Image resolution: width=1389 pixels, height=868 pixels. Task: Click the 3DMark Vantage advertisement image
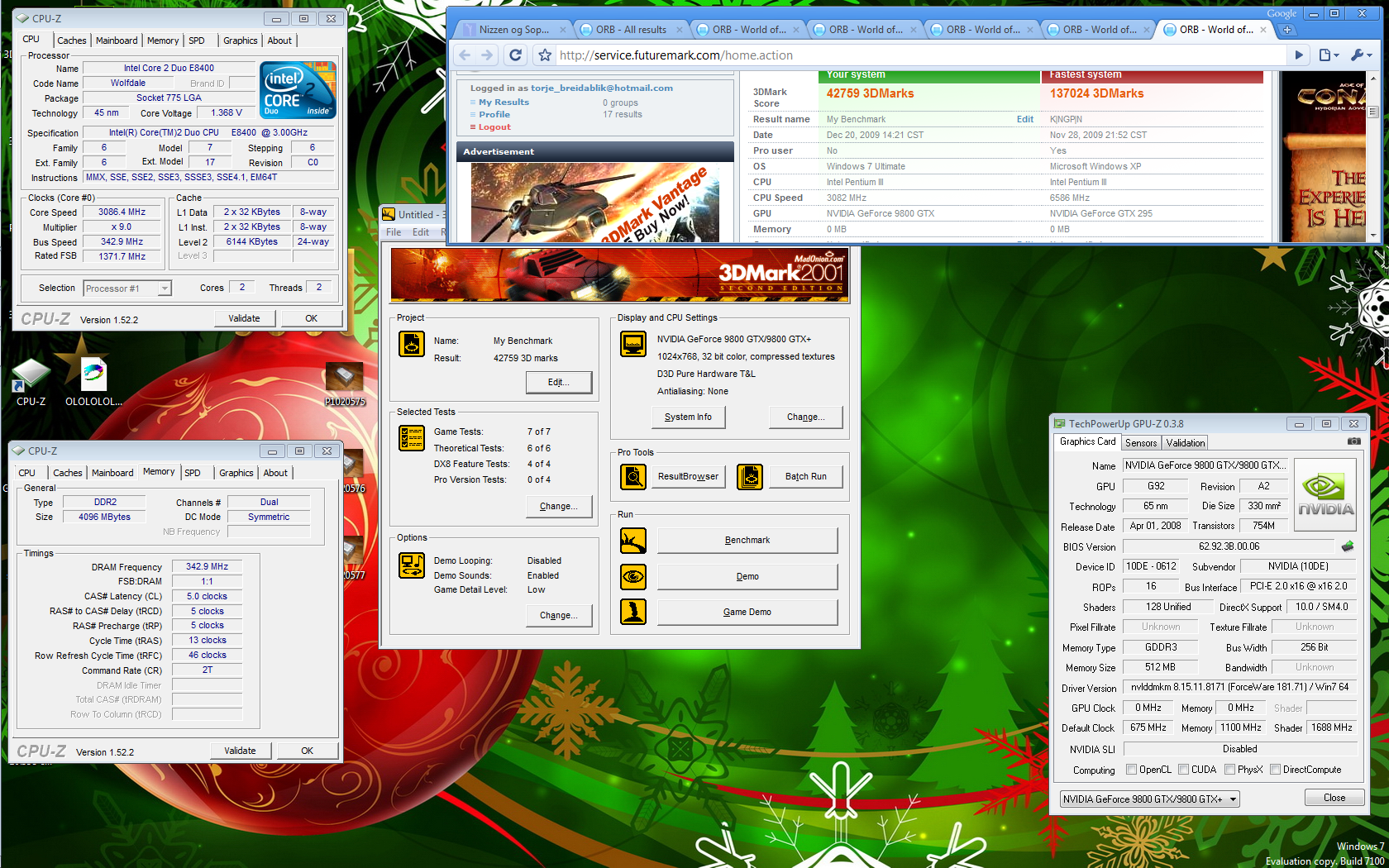pyautogui.click(x=594, y=203)
